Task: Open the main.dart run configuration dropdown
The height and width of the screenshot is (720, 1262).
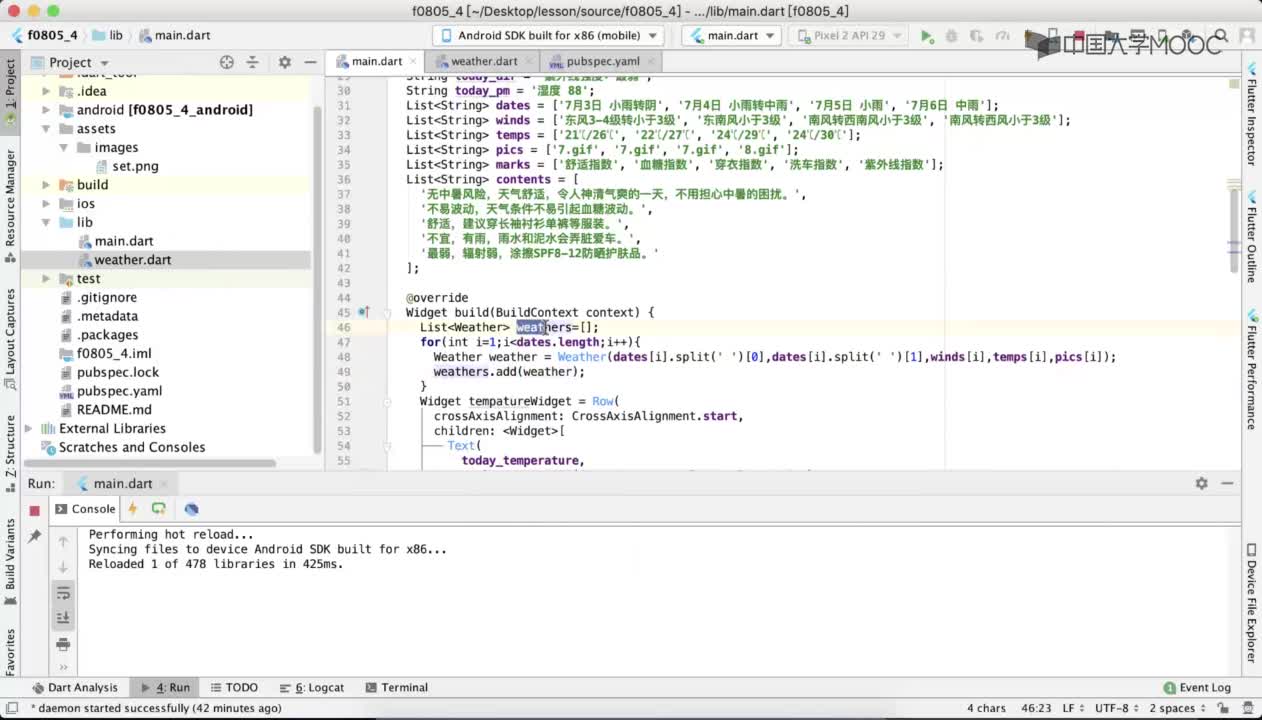Action: coord(732,35)
